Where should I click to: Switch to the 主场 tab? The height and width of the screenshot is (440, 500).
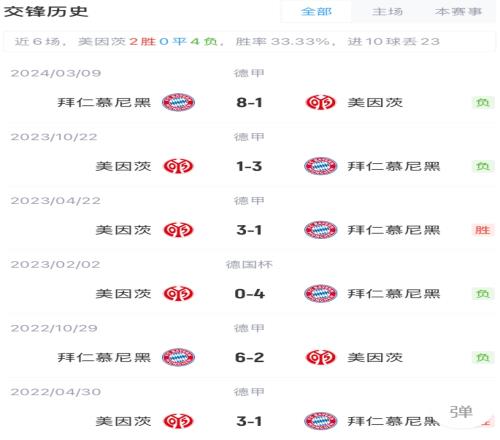point(387,12)
